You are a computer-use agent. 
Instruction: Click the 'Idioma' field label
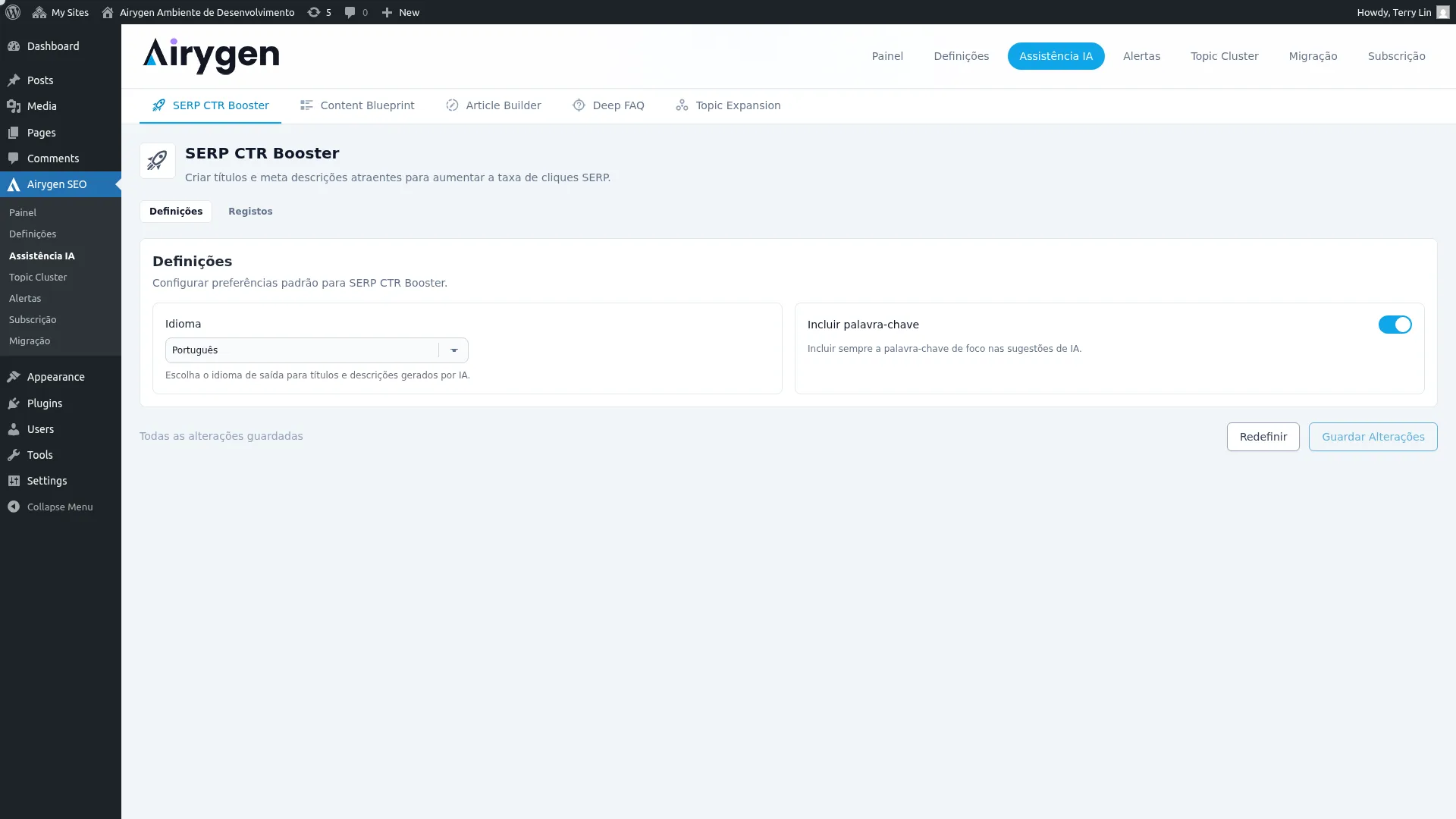[184, 324]
